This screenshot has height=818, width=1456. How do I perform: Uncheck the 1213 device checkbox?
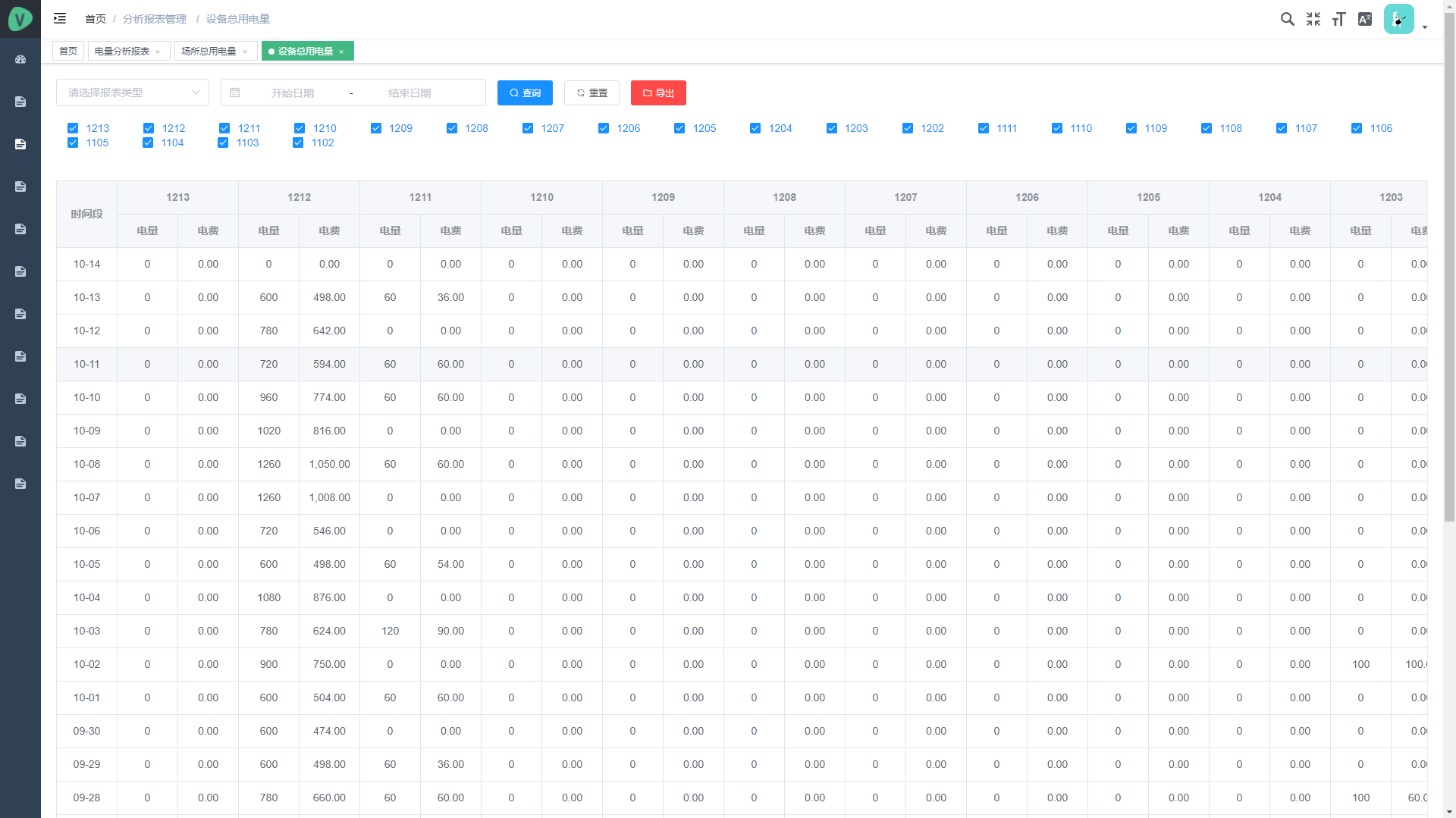click(73, 128)
